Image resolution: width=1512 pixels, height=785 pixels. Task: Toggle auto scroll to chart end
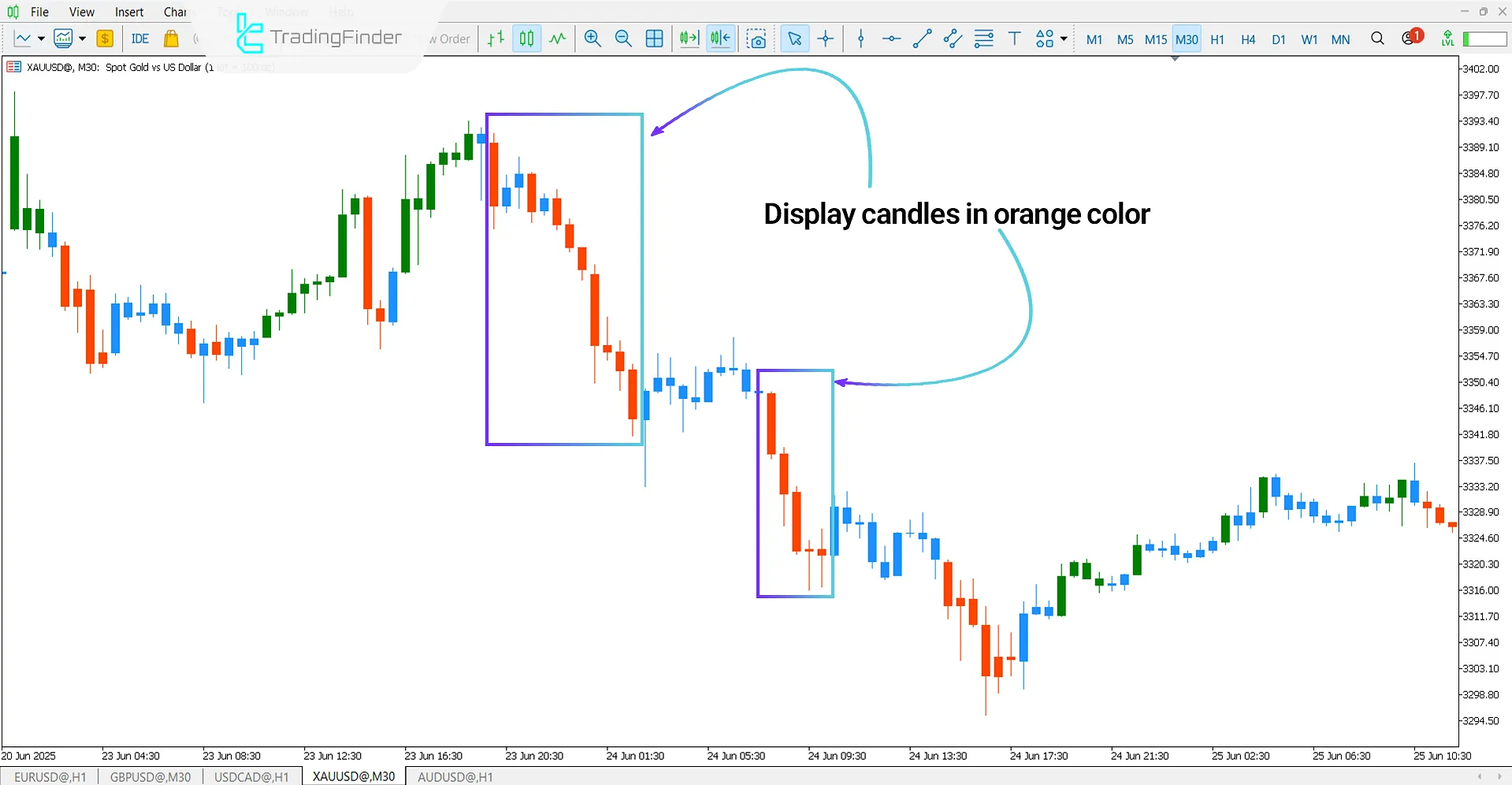click(689, 38)
